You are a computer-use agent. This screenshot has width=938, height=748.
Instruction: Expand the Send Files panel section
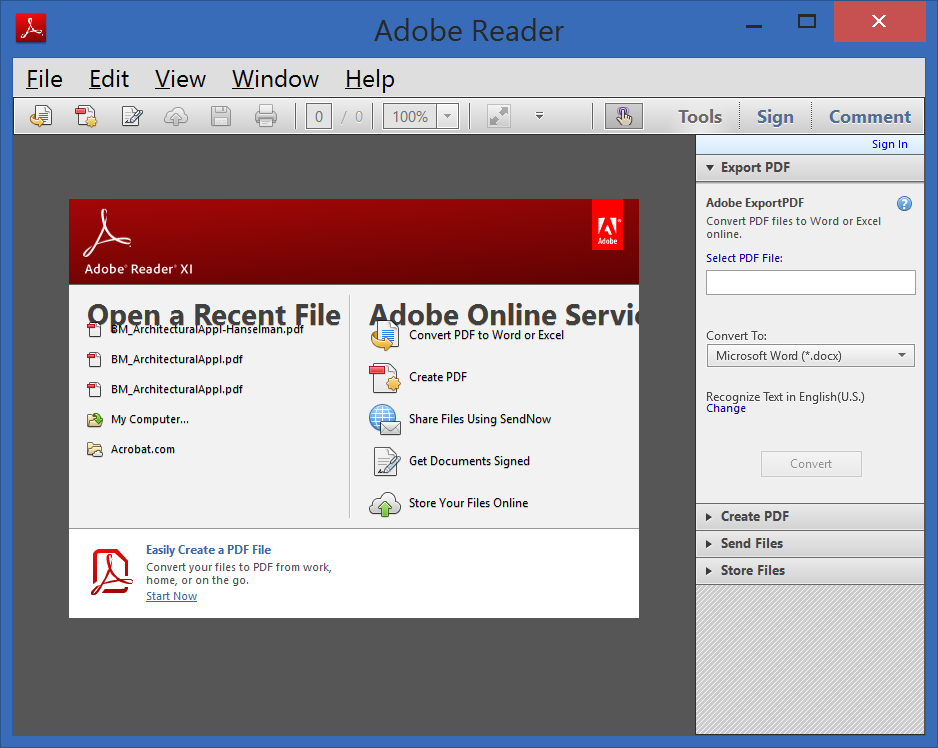[x=751, y=544]
